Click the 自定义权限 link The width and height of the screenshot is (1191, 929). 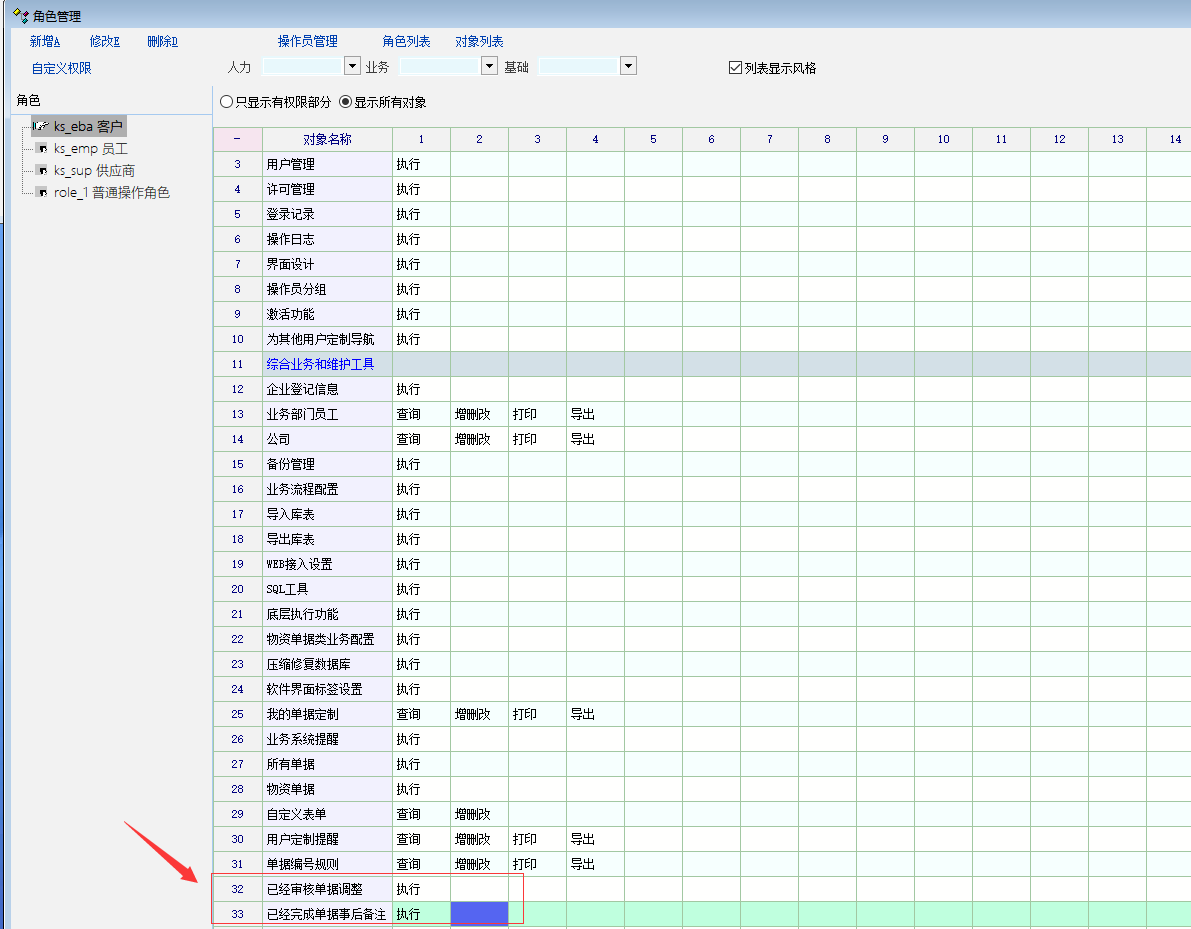tap(62, 68)
